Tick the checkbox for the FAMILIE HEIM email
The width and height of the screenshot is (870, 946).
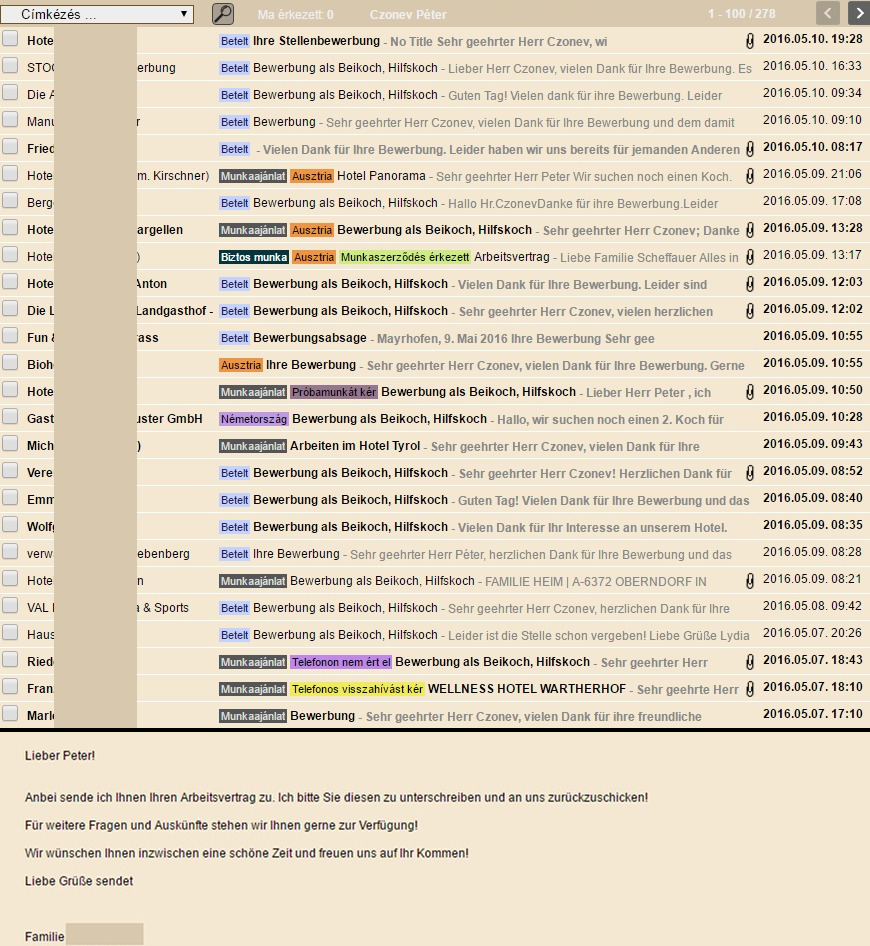(10, 579)
